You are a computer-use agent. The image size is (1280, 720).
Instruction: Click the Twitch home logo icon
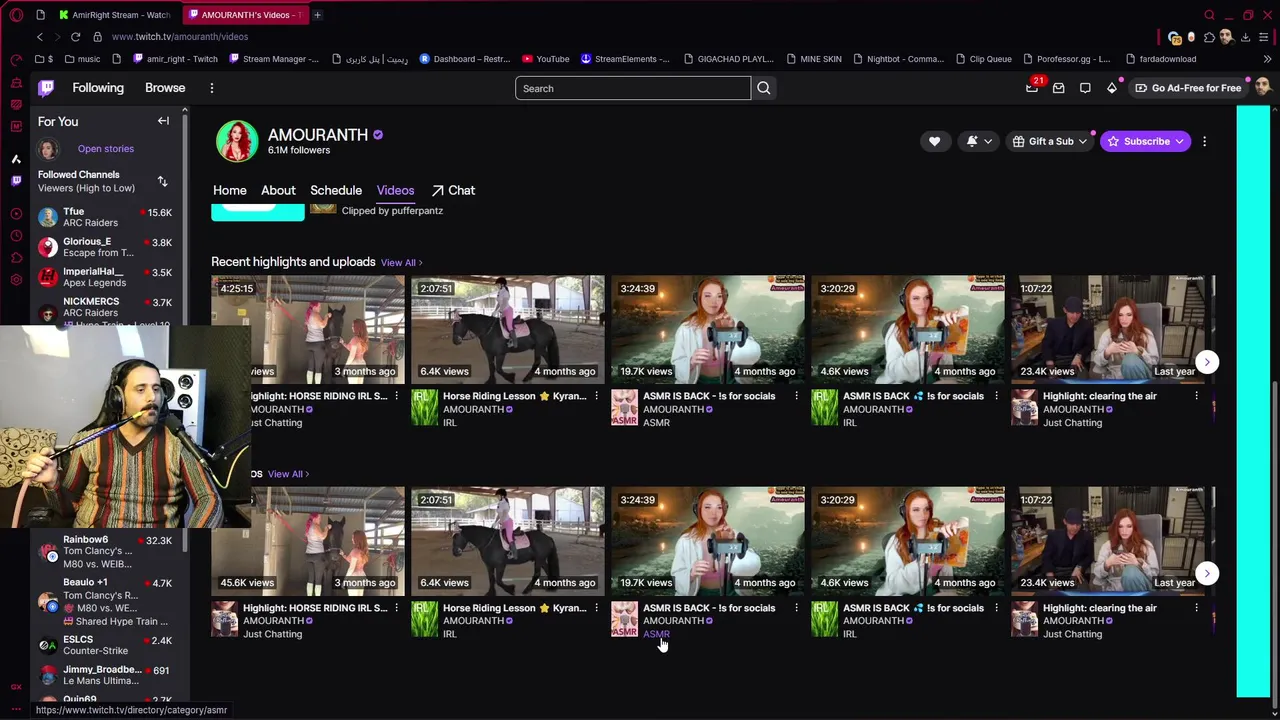46,88
